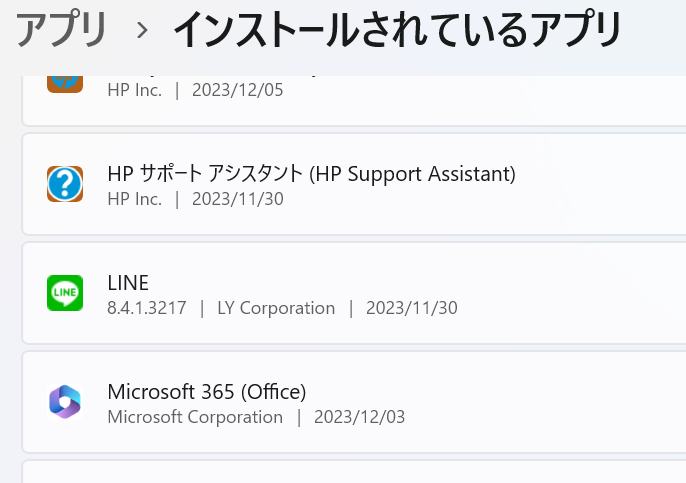The height and width of the screenshot is (483, 686).
Task: Click LY Corporation publisher text
Action: (276, 308)
